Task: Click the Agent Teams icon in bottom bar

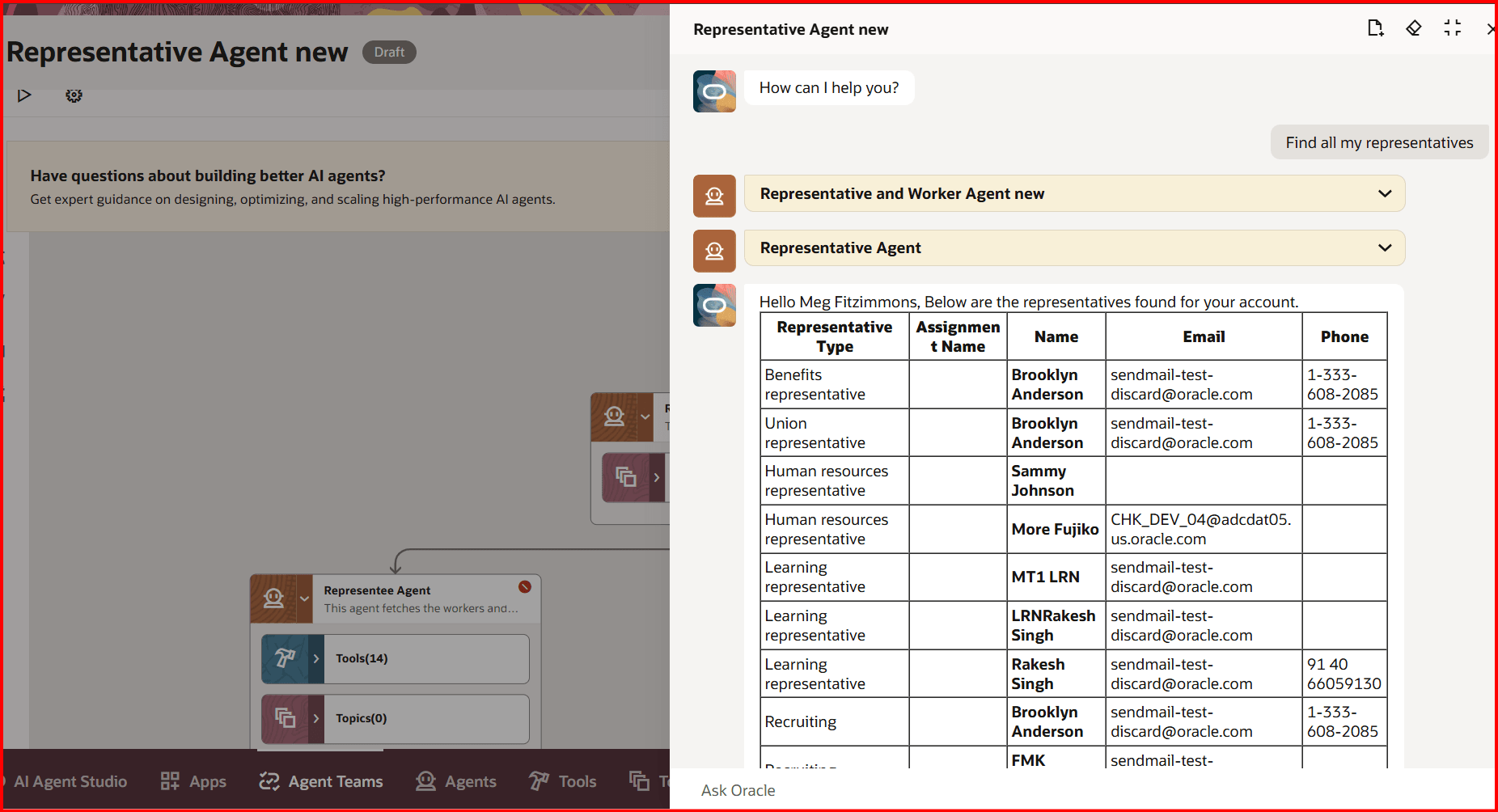Action: point(268,780)
